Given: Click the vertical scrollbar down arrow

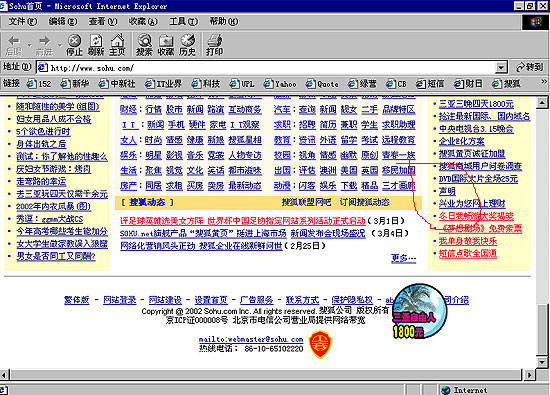Looking at the screenshot, I should pos(542,362).
